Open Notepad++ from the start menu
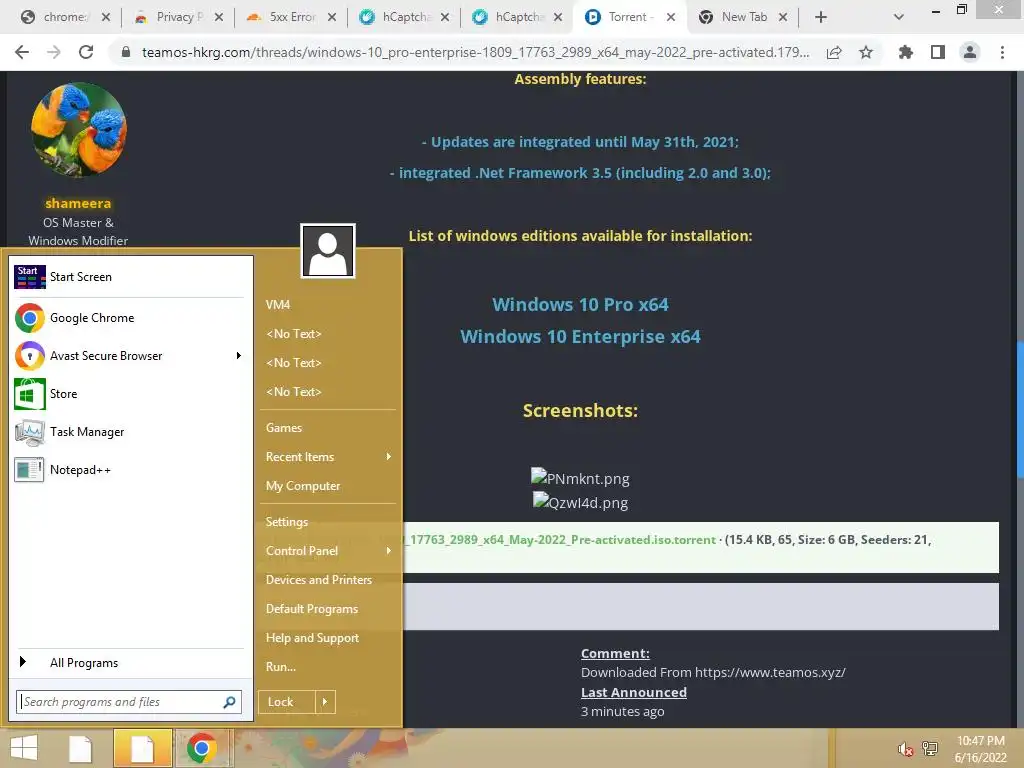The height and width of the screenshot is (768, 1024). click(x=129, y=470)
